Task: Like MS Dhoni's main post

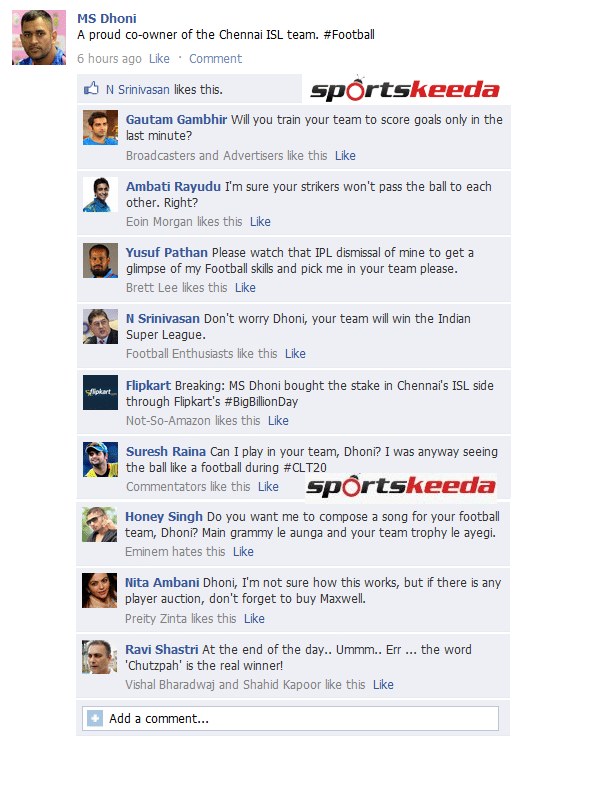Action: tap(159, 59)
